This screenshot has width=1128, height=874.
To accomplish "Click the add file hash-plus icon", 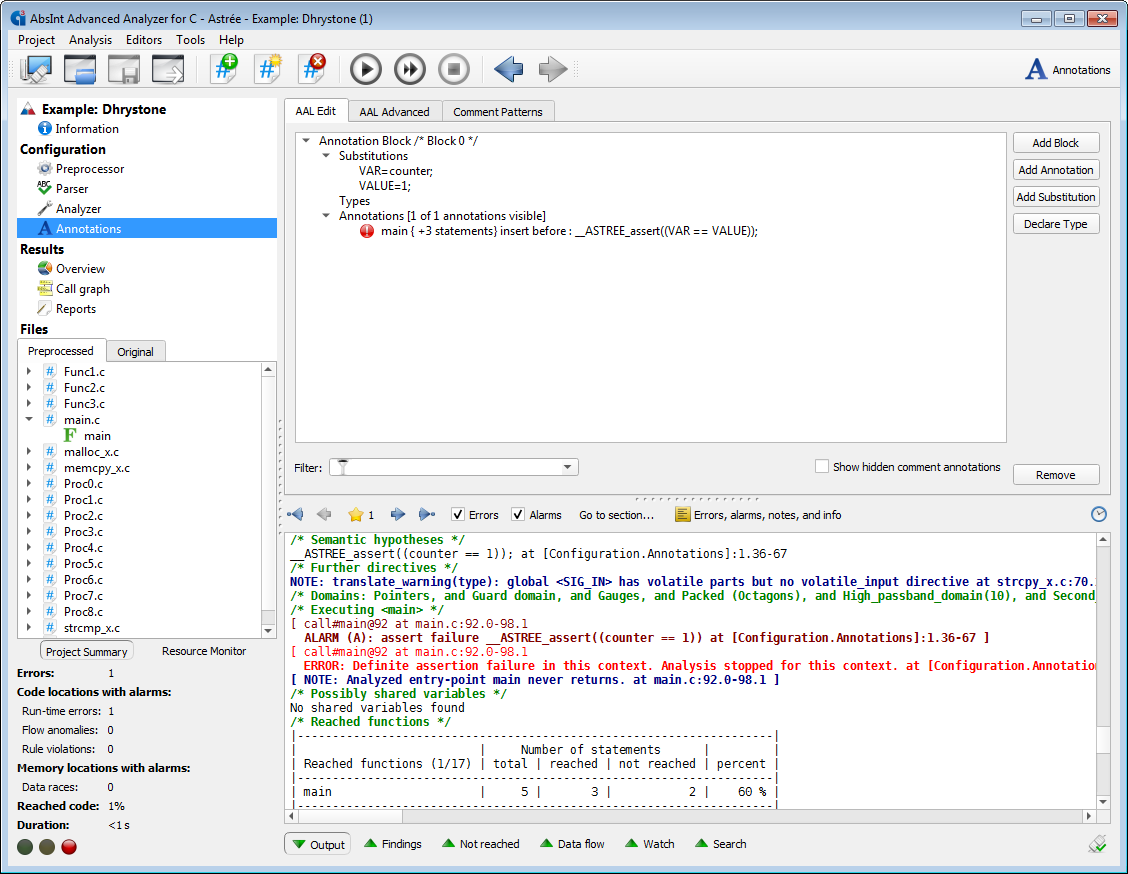I will click(x=225, y=70).
